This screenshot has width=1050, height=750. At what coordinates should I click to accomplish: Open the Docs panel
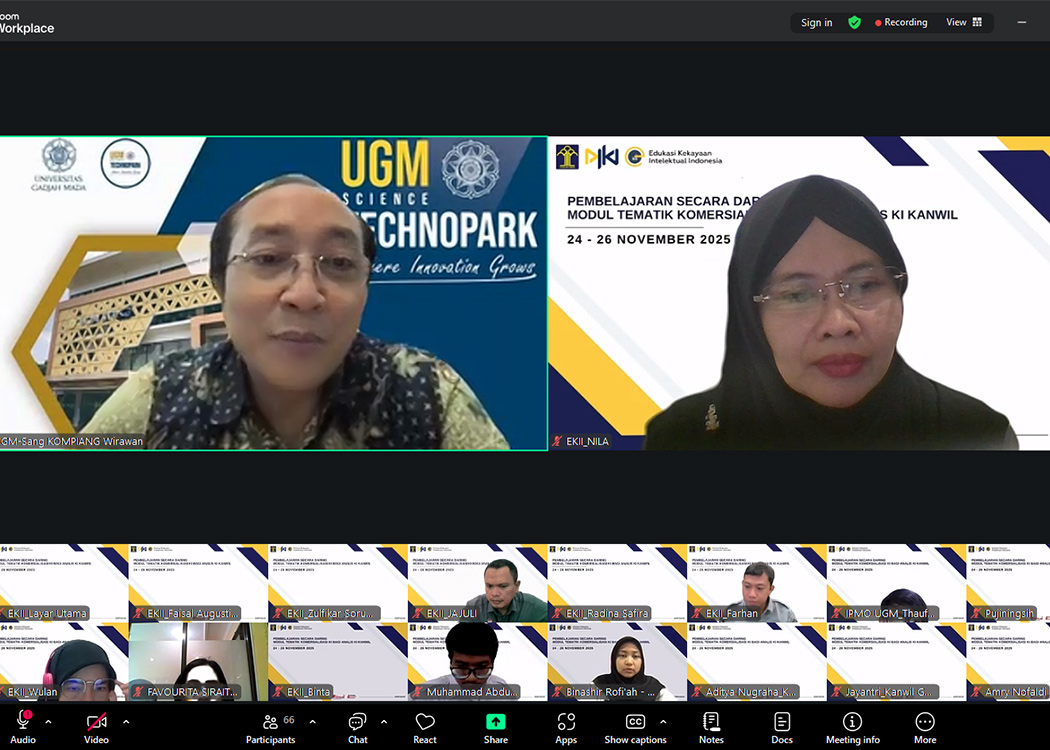782,727
